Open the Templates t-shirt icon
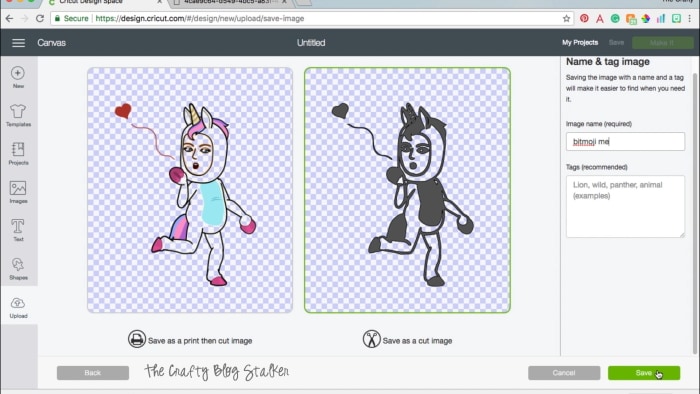Image resolution: width=700 pixels, height=394 pixels. point(18,111)
